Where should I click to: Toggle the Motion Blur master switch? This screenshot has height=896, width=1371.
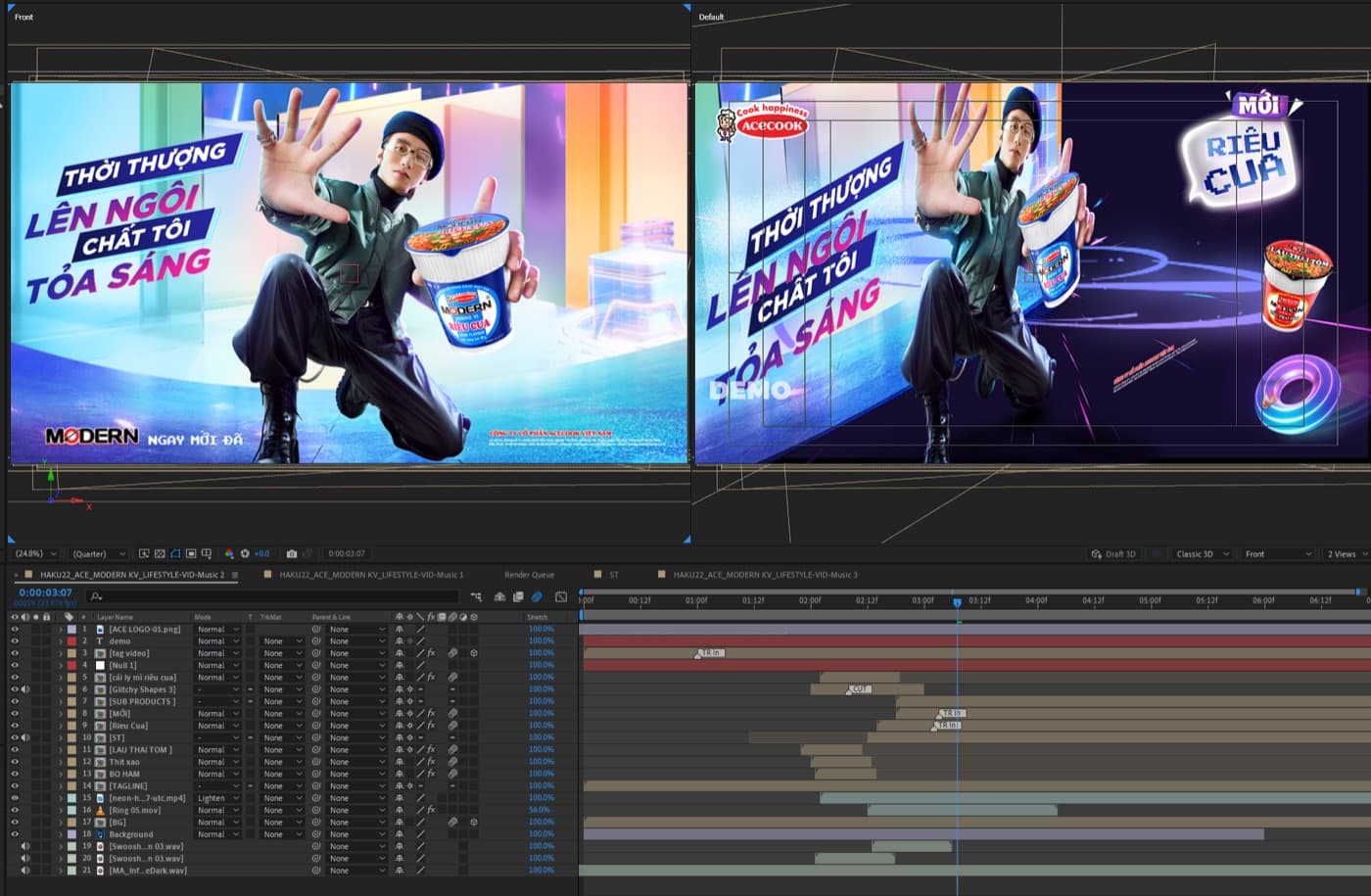[537, 596]
